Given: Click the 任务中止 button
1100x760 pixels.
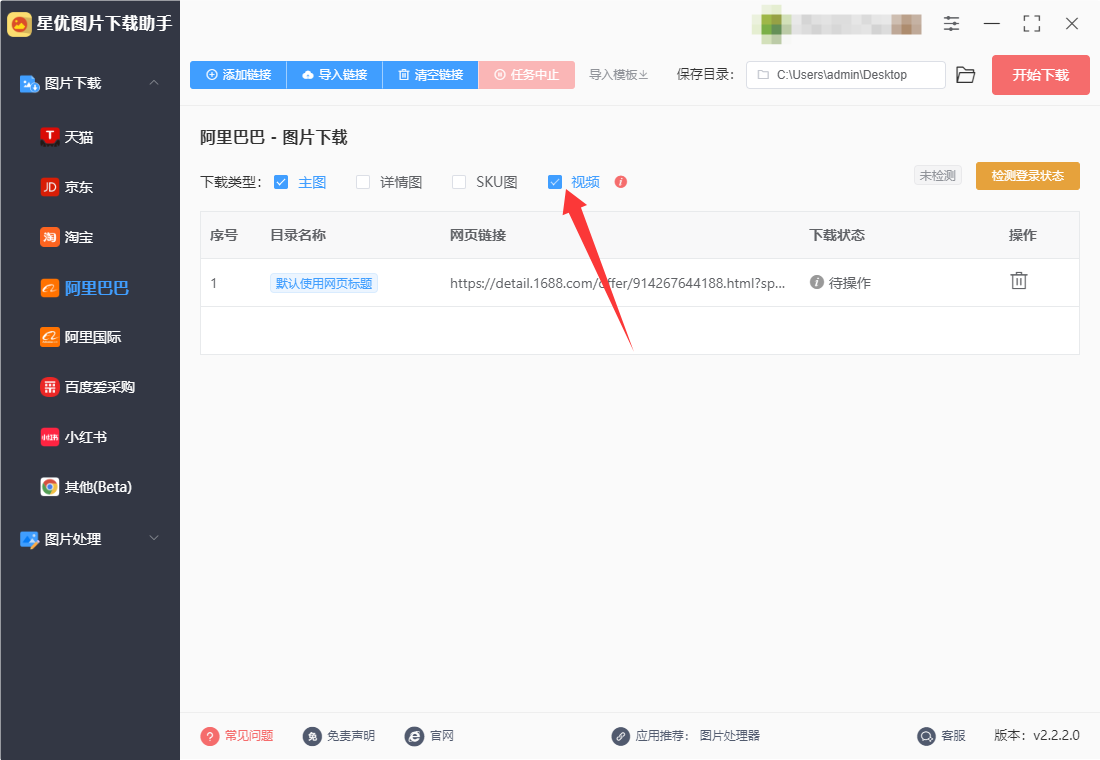Looking at the screenshot, I should [x=526, y=75].
